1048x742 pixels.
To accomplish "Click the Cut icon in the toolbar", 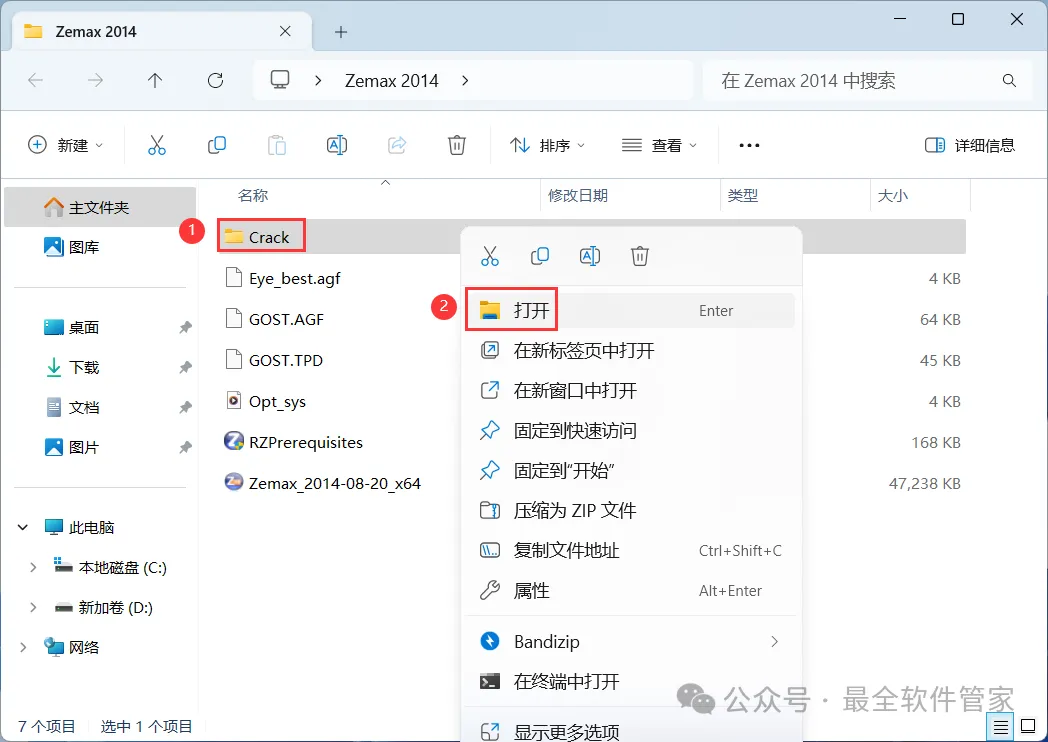I will pos(156,145).
